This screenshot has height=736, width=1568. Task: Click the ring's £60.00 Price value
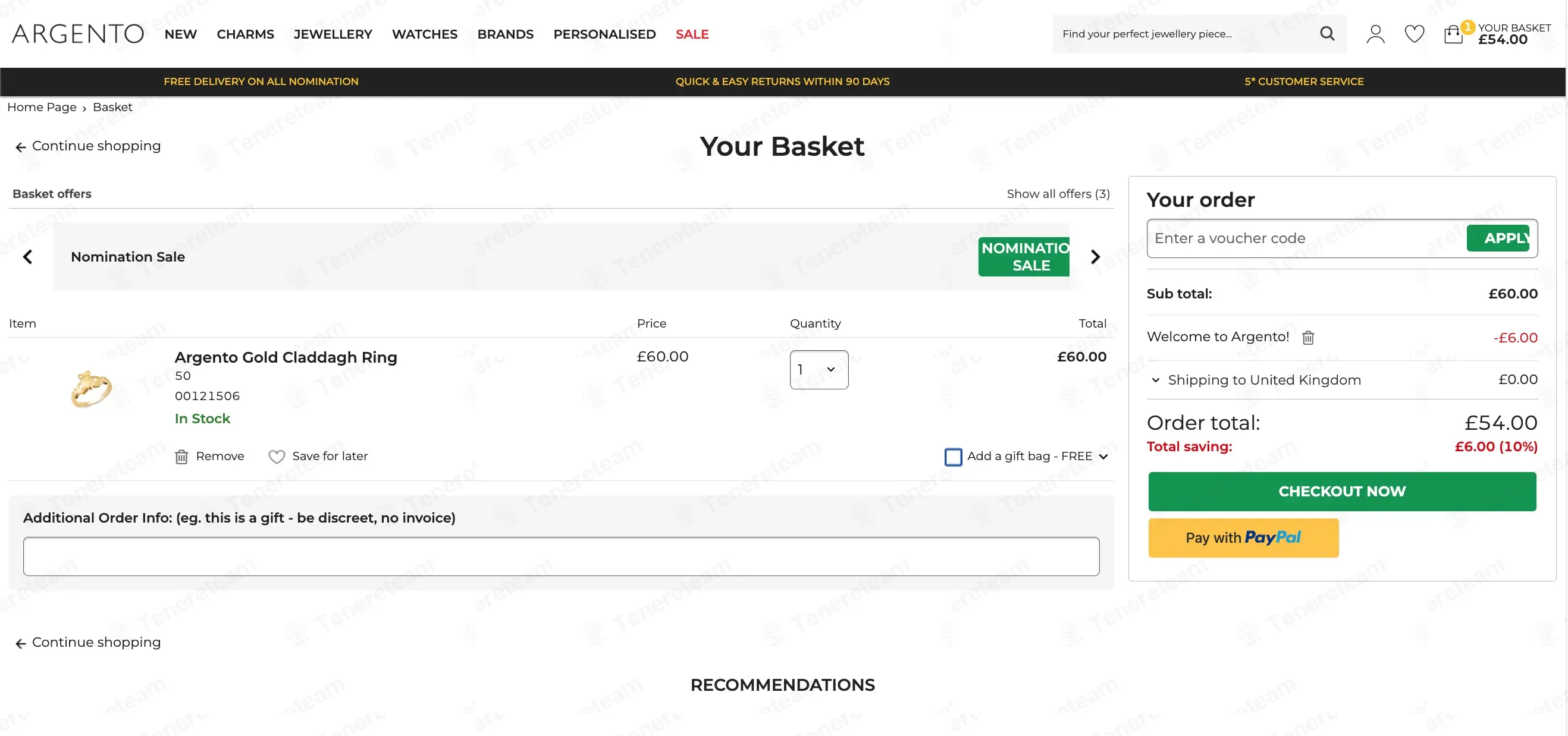(663, 357)
